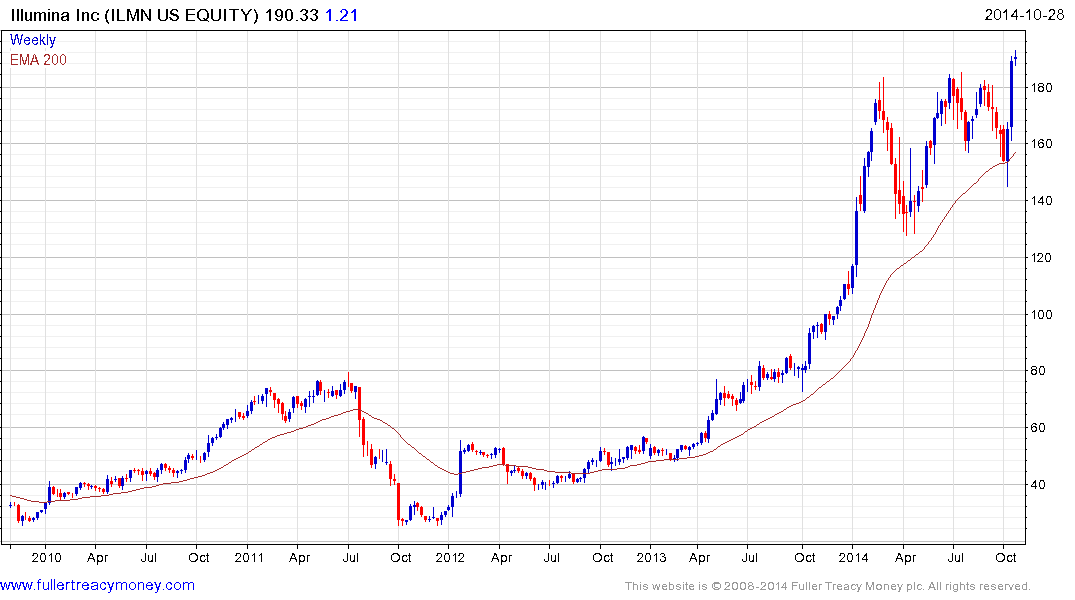The image size is (1075, 600).
Task: Click the 2010 year label on time axis
Action: [46, 557]
